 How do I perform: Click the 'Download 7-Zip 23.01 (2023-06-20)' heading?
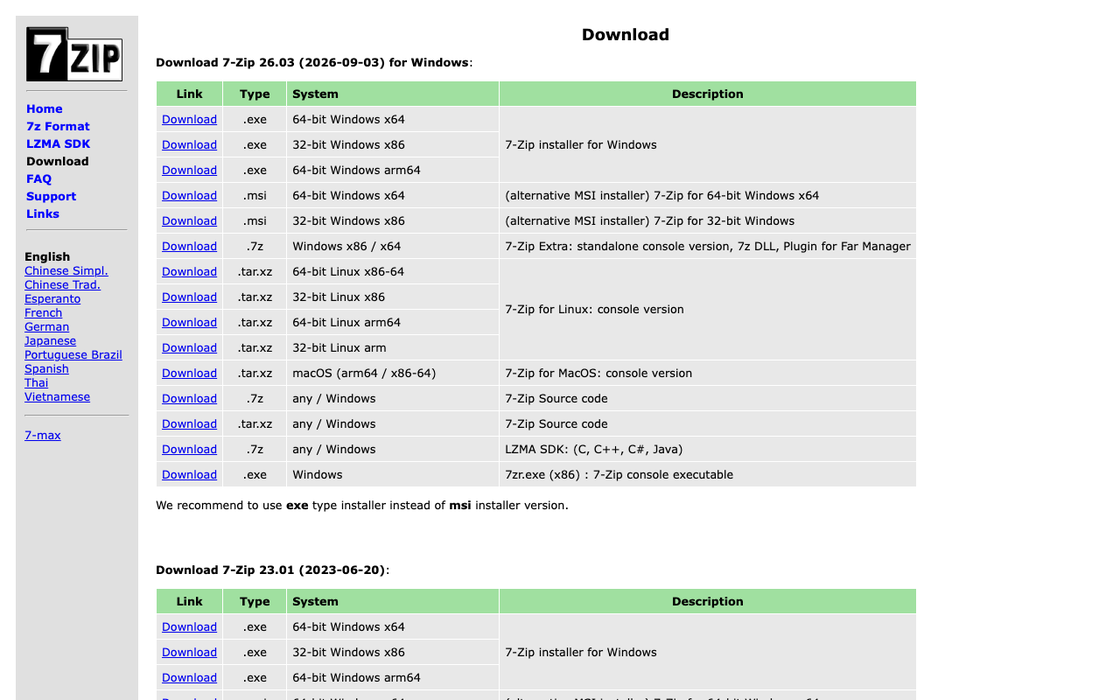[x=273, y=570]
